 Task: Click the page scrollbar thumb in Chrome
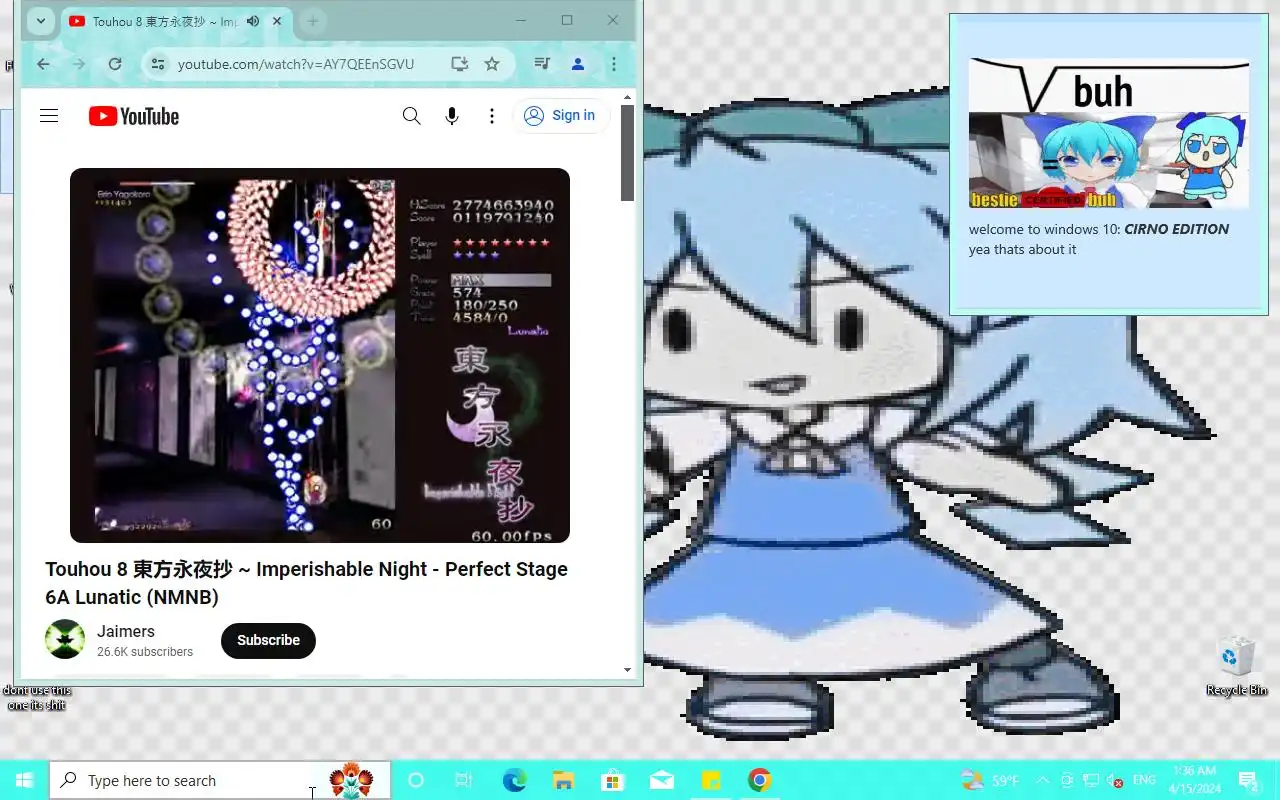[x=628, y=153]
